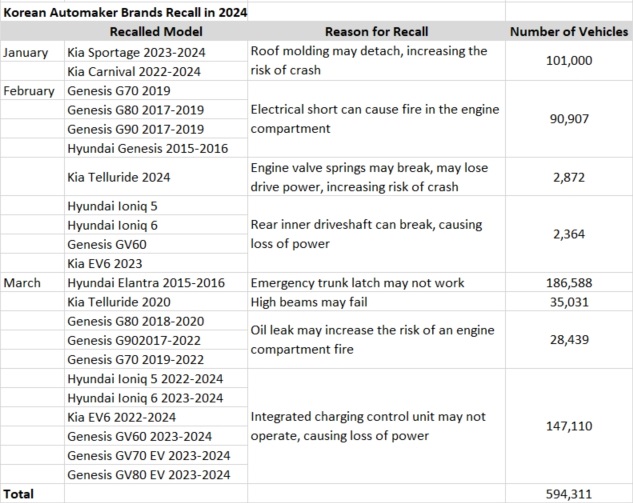Click the 'Number of Vehicles' header cell
633x503 pixels.
568,32
